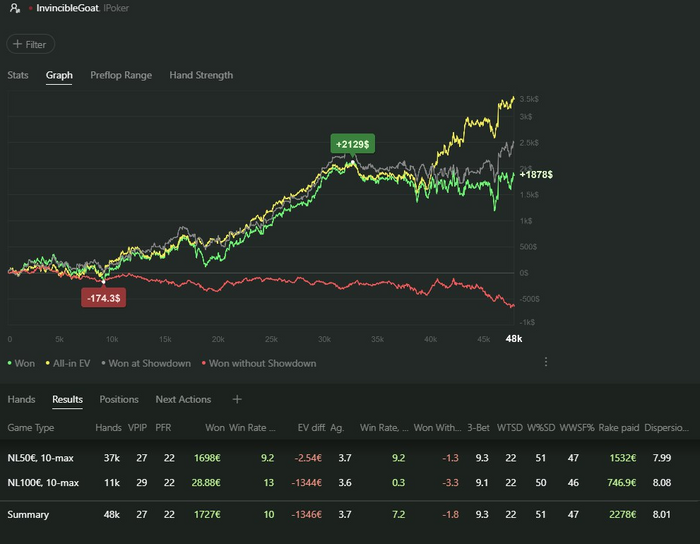This screenshot has height=544, width=700.
Task: Toggle Won without Showdown legend item
Action: (258, 363)
